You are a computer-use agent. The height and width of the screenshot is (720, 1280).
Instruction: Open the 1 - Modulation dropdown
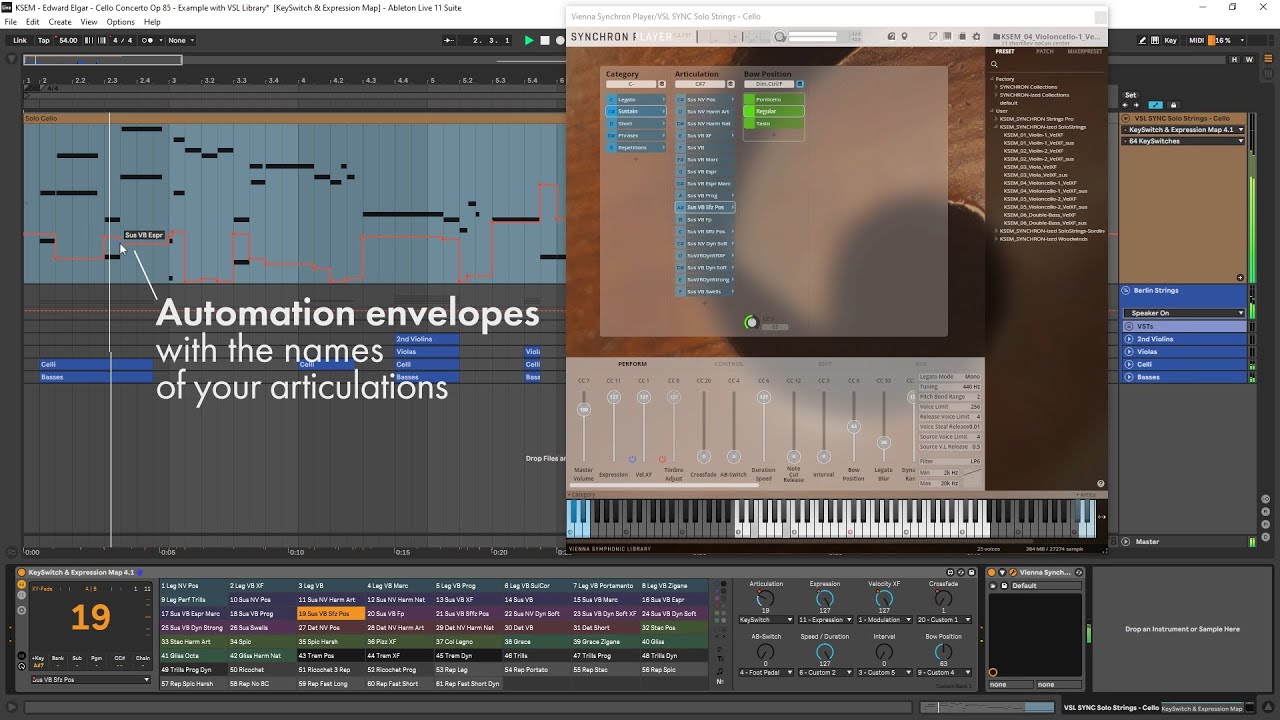tap(884, 620)
